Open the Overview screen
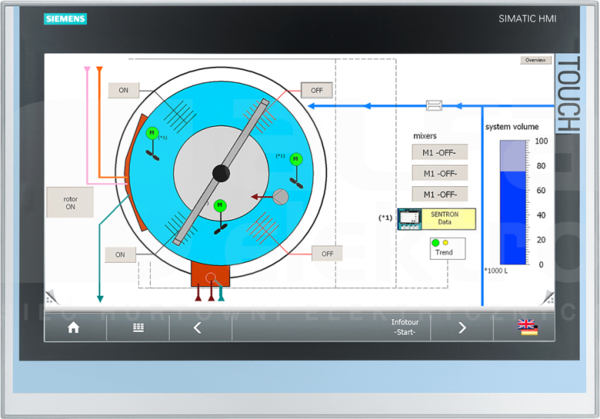600x419 pixels. coord(536,60)
